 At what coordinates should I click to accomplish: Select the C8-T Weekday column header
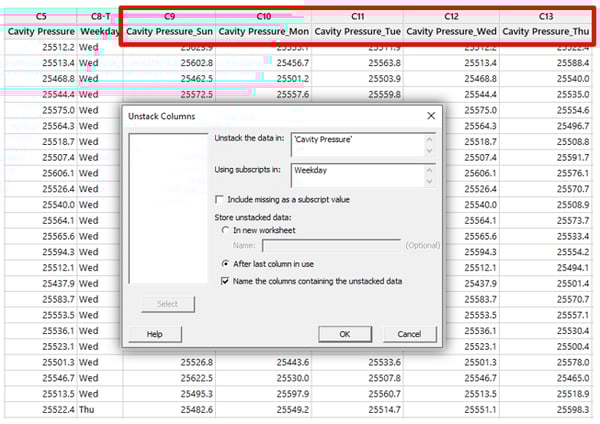(100, 16)
